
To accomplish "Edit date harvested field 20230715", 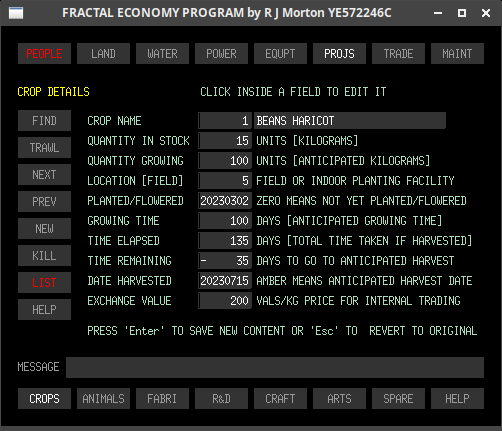I will (225, 281).
